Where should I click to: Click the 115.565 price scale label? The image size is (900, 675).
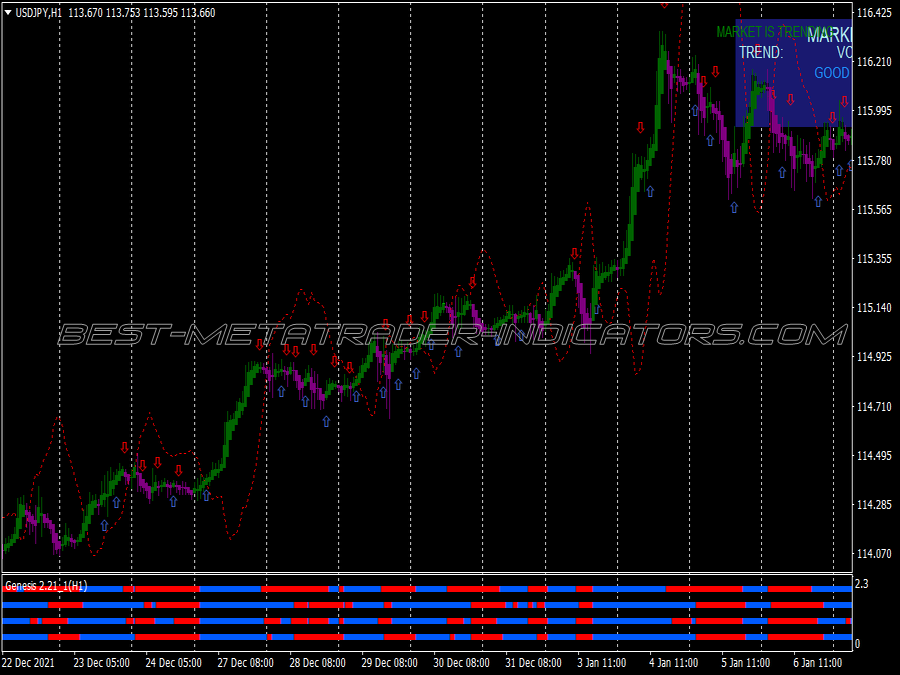click(874, 210)
